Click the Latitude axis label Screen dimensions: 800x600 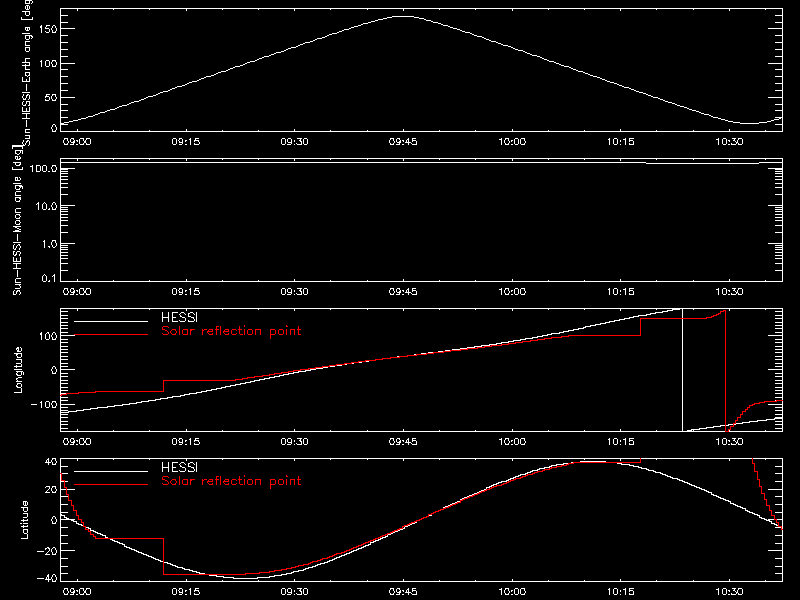pyautogui.click(x=24, y=520)
